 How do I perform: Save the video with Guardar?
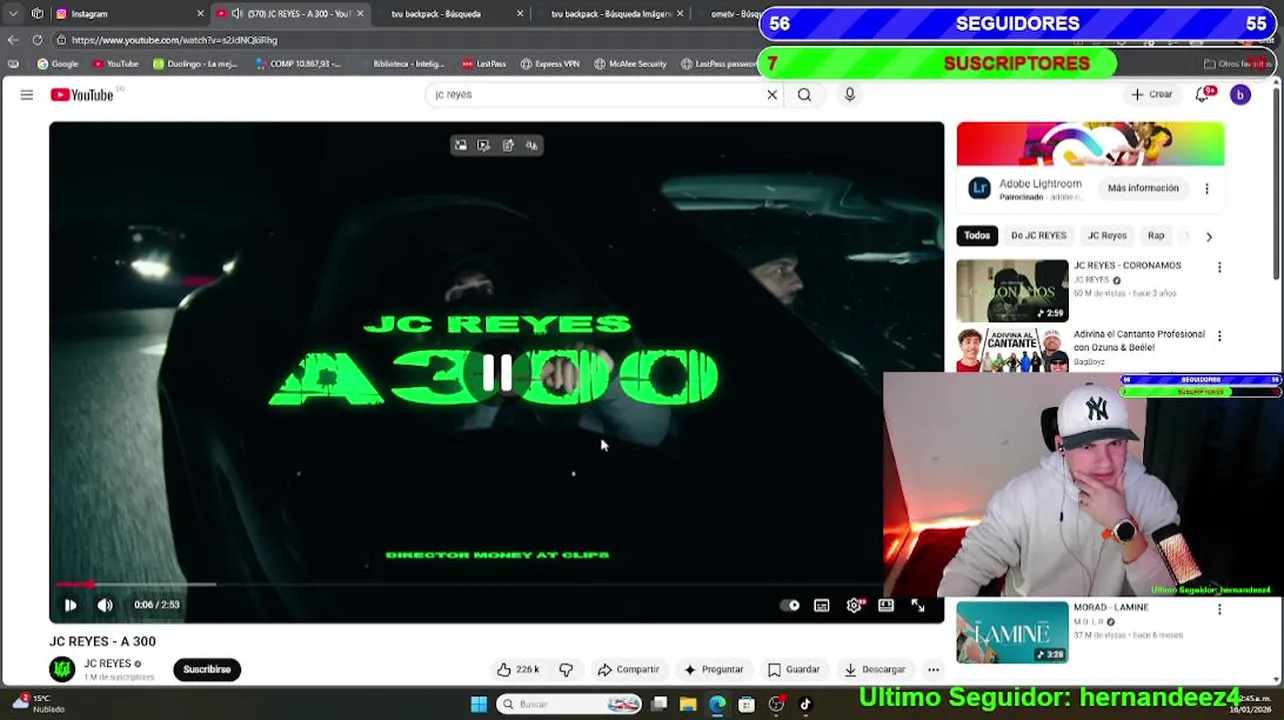point(794,670)
